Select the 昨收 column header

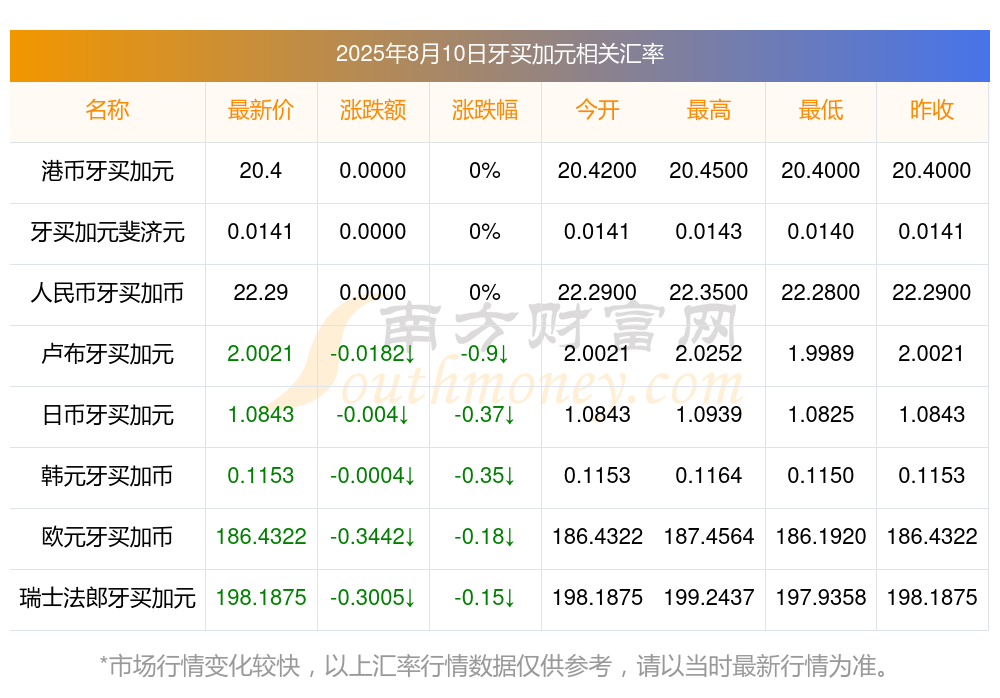click(932, 110)
